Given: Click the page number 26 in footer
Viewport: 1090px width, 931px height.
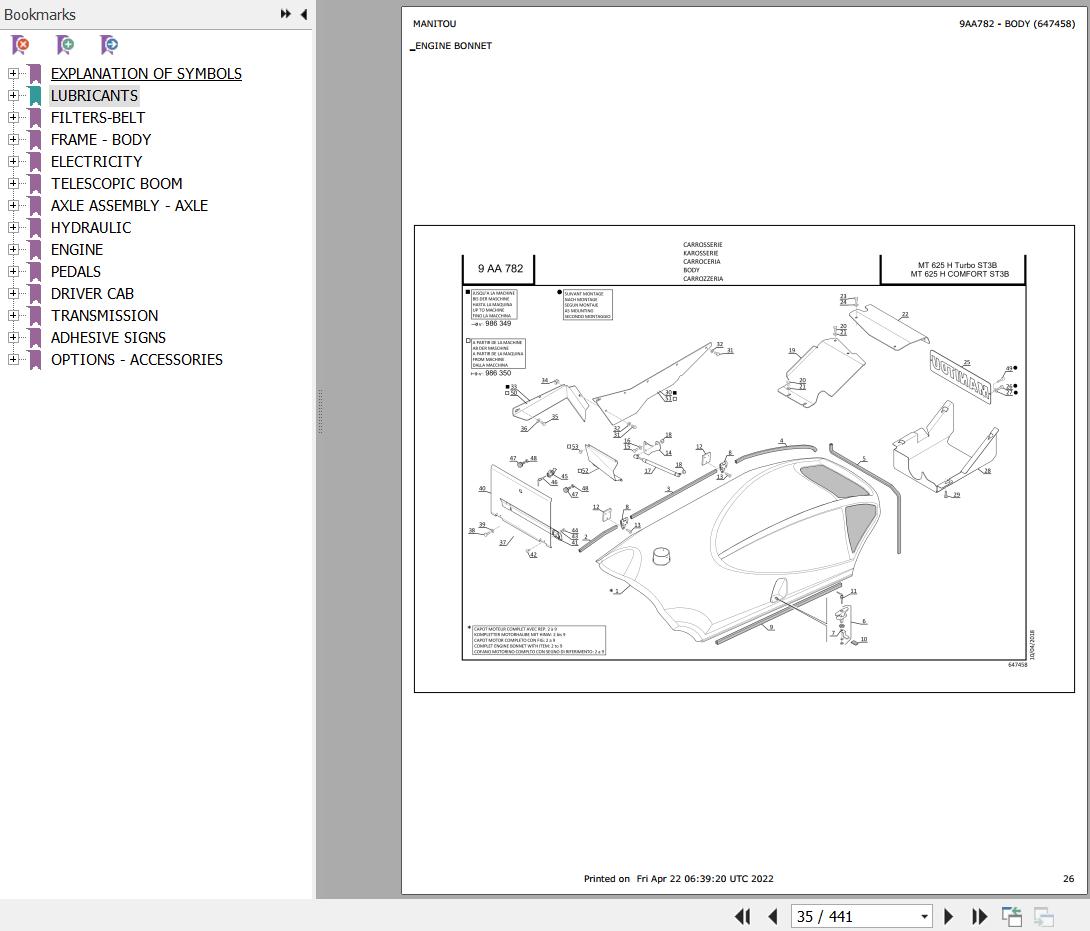Looking at the screenshot, I should (x=1068, y=878).
